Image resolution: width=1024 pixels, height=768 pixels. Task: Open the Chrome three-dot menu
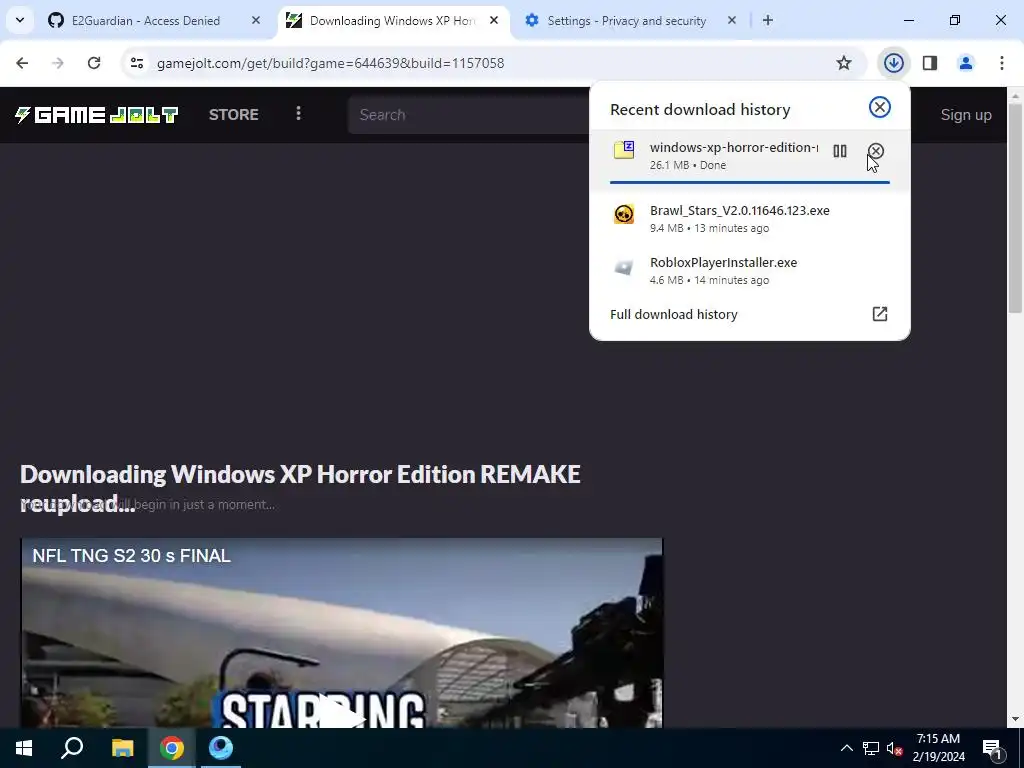click(x=1002, y=63)
